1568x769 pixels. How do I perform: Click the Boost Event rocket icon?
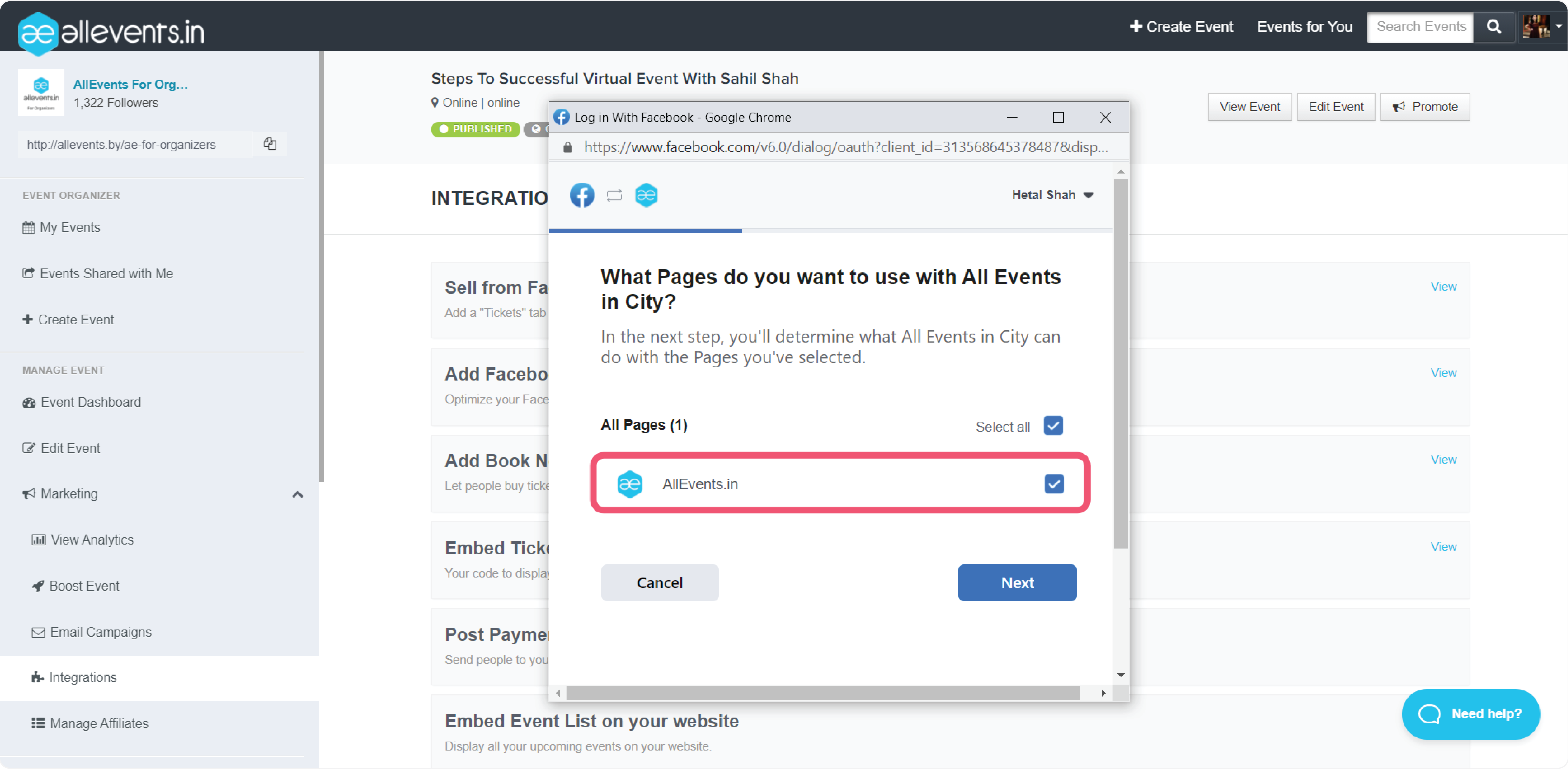[x=38, y=586]
